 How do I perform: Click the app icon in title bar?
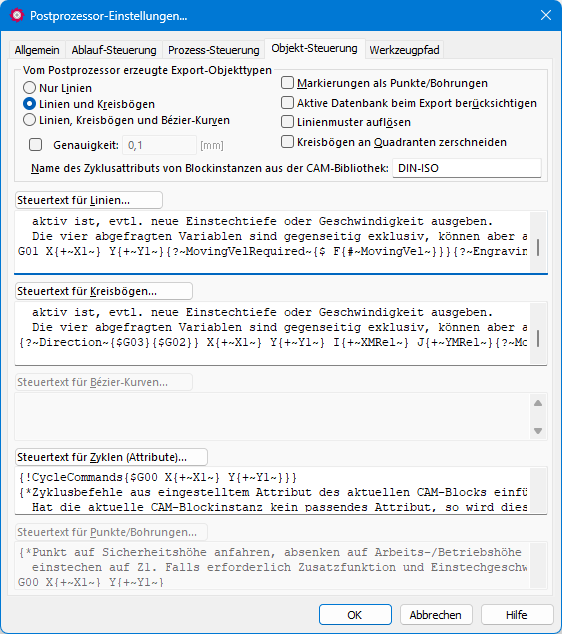click(17, 15)
